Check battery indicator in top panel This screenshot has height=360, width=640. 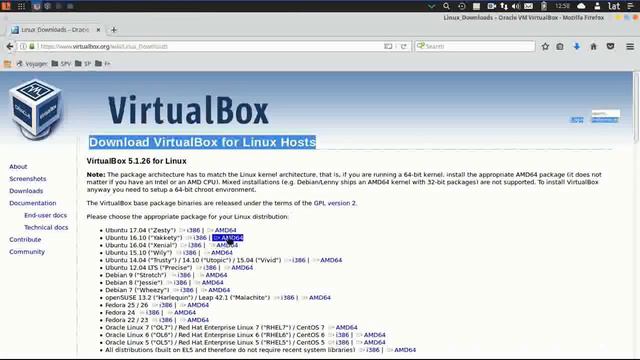click(x=544, y=6)
